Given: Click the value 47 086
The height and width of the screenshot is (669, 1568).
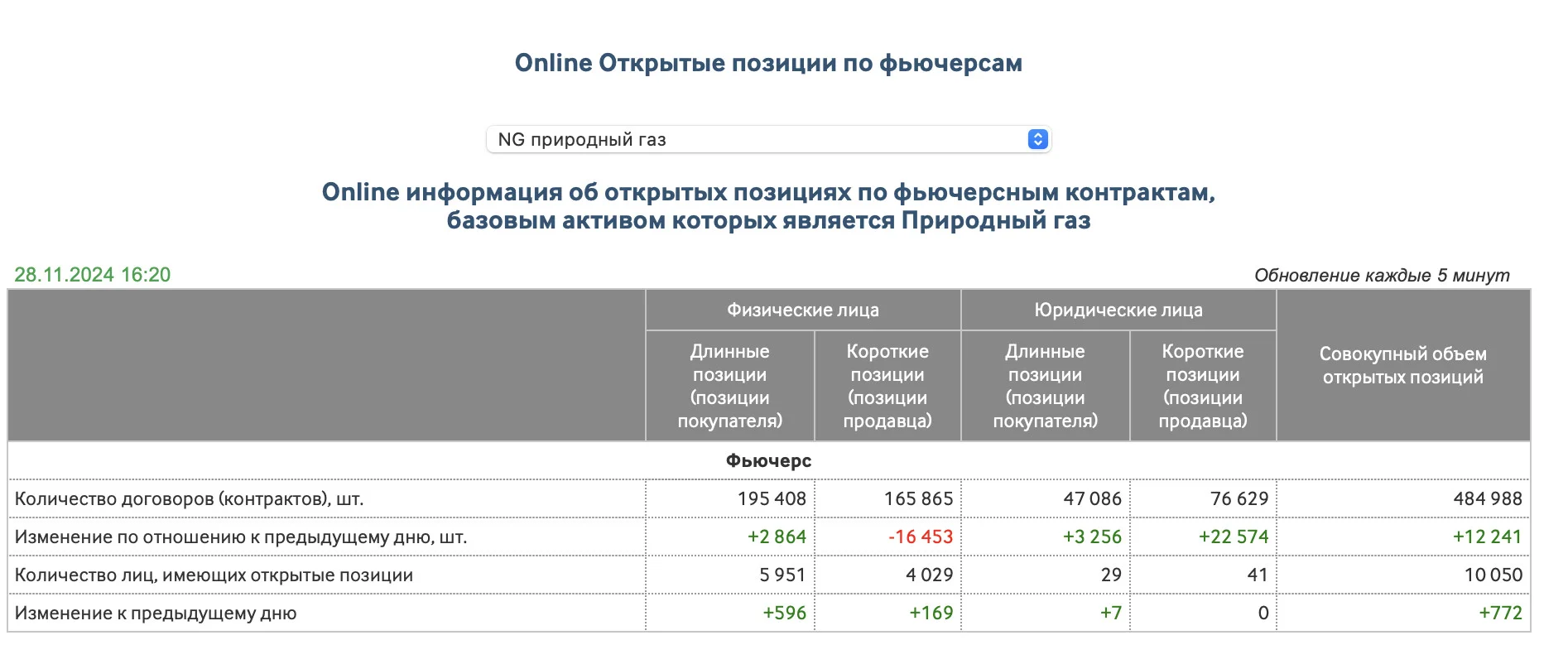Looking at the screenshot, I should (1092, 499).
